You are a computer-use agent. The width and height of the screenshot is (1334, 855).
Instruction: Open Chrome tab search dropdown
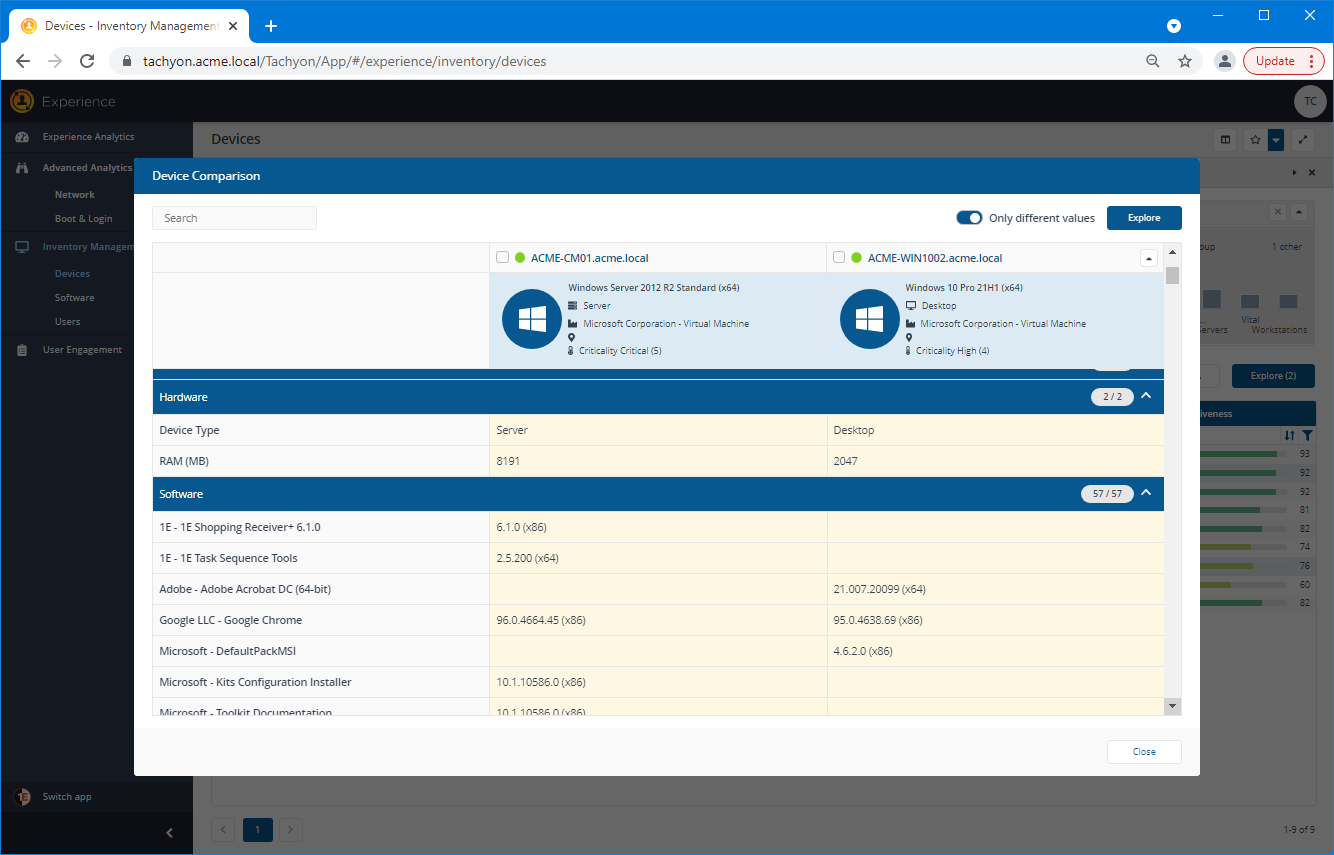point(1174,26)
